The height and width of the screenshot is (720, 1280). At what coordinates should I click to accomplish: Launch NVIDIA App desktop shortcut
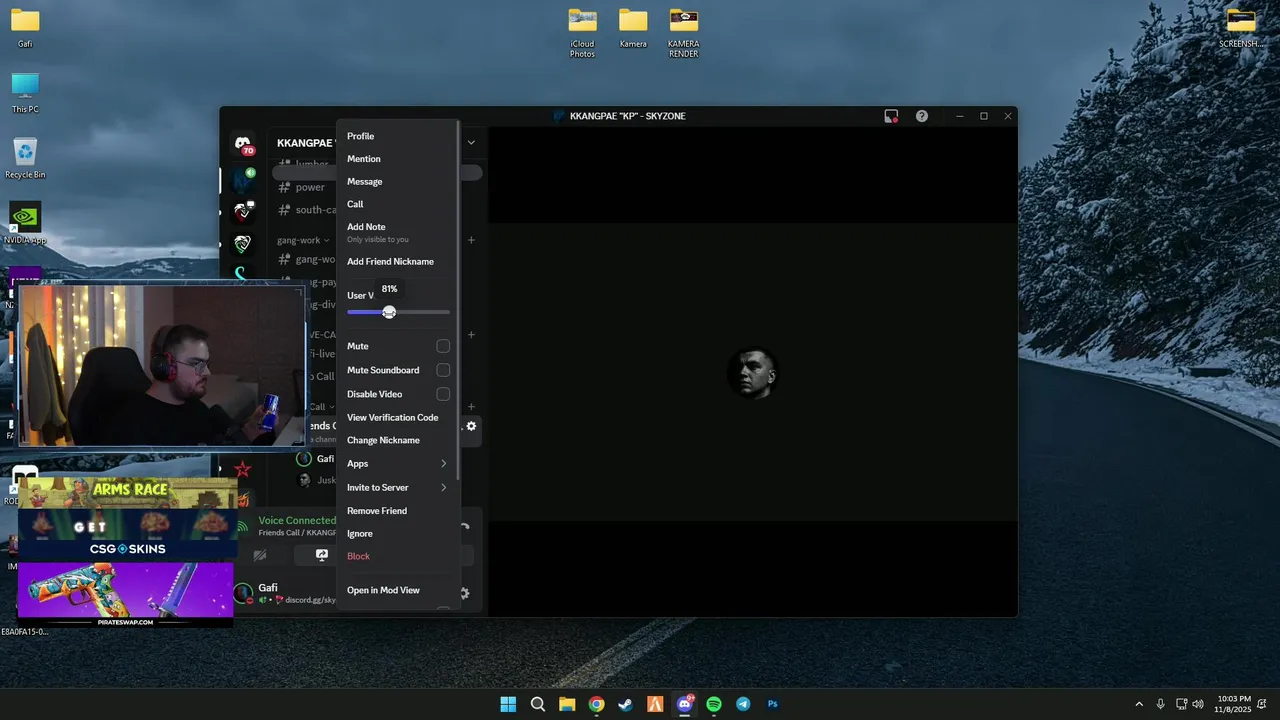click(25, 224)
